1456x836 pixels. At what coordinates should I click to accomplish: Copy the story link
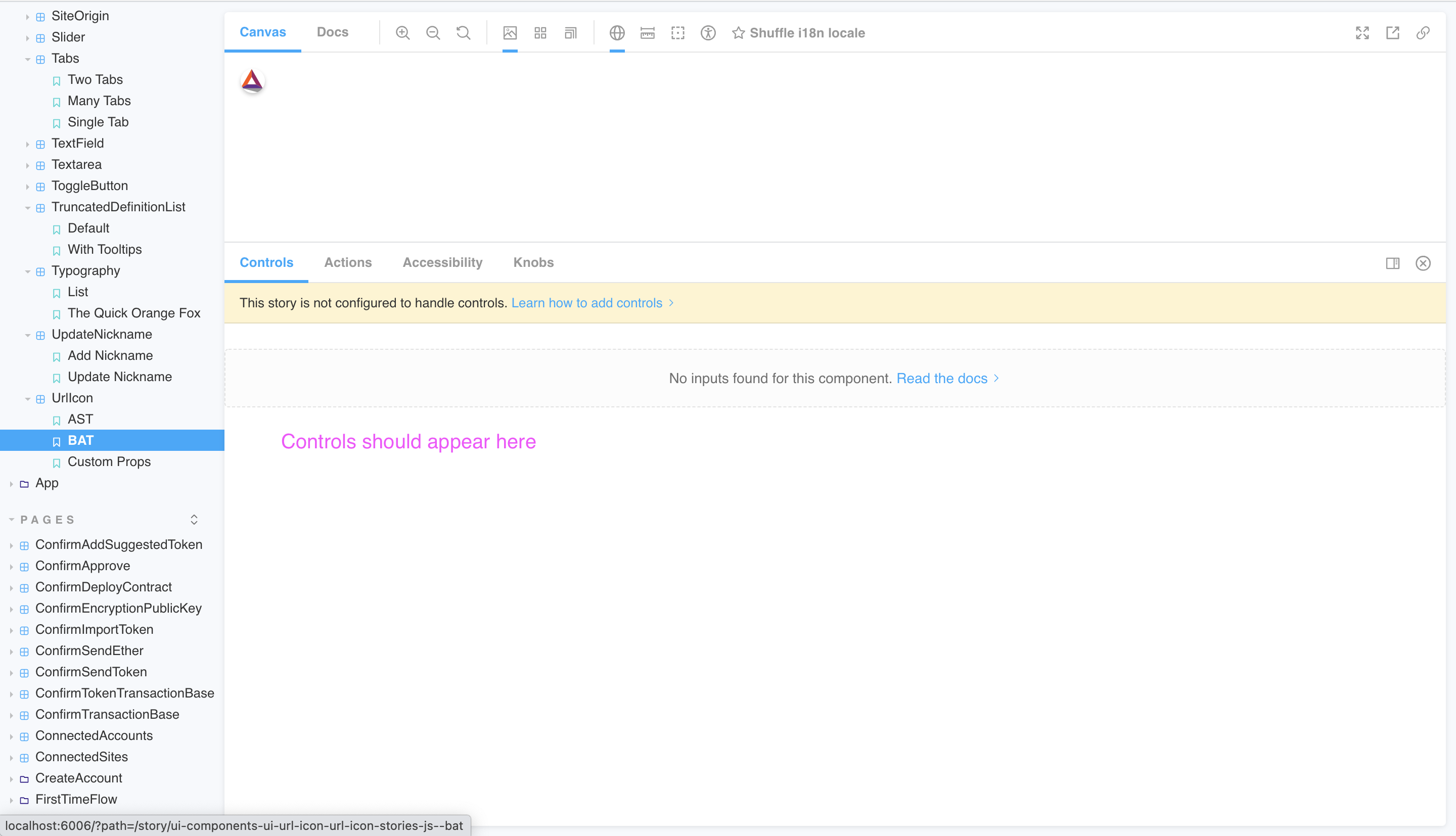click(x=1423, y=33)
